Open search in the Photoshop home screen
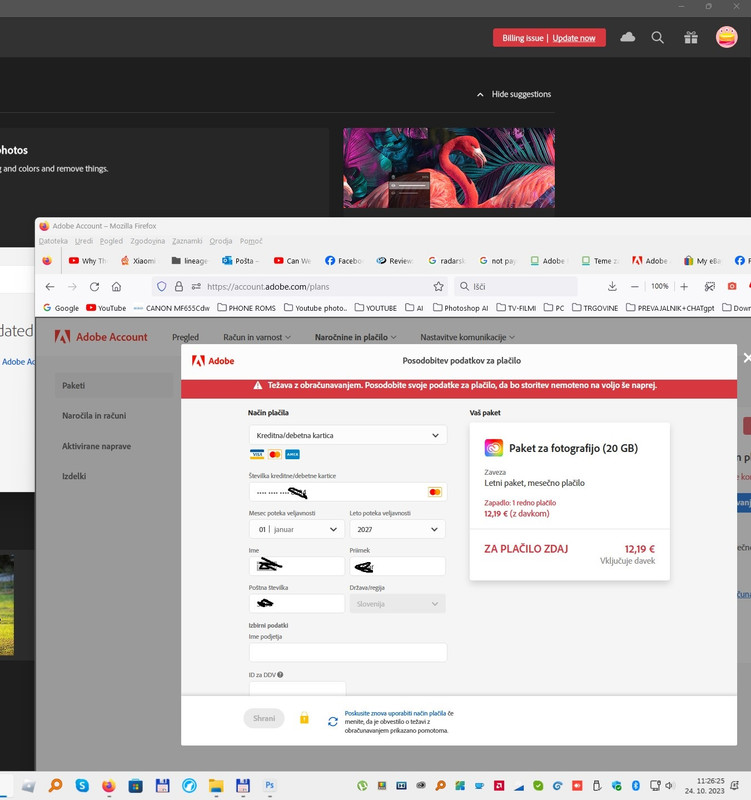 click(x=658, y=37)
